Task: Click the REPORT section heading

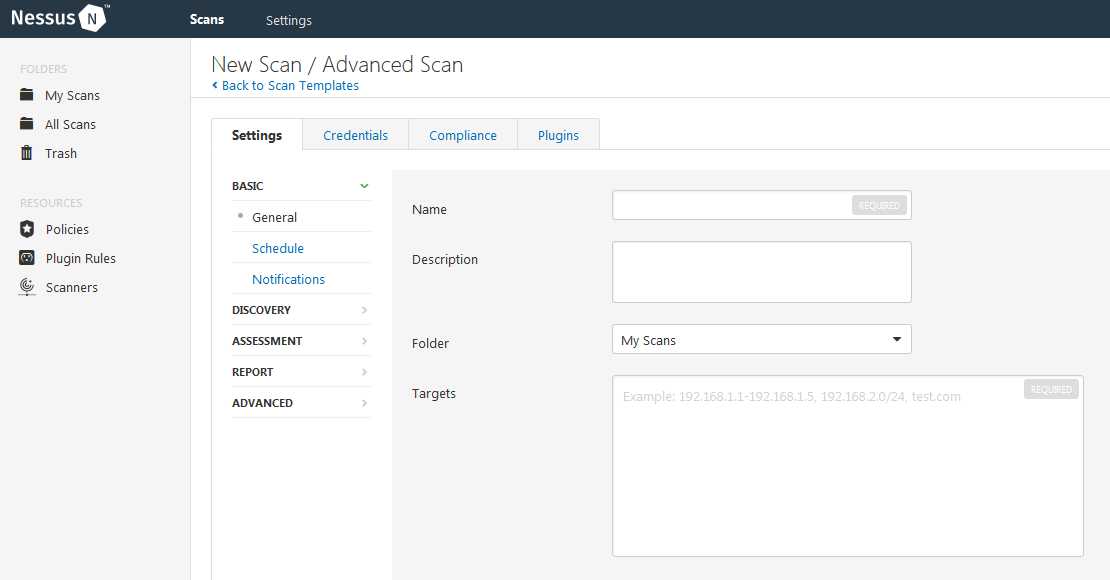Action: pos(253,372)
